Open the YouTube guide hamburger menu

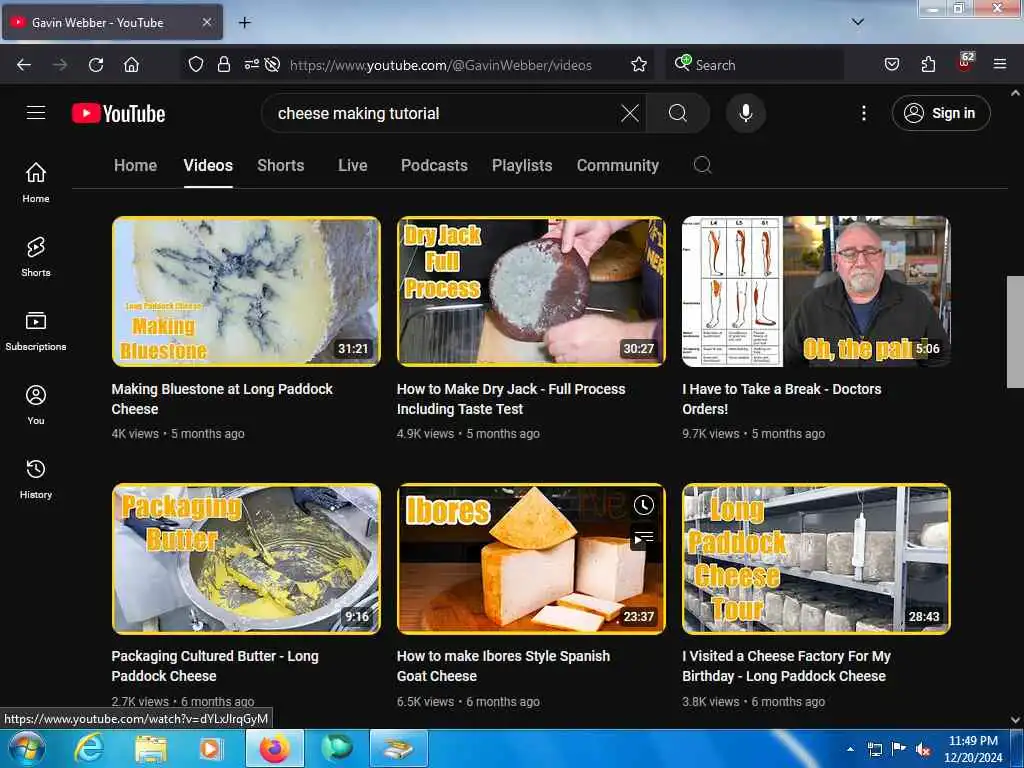click(36, 113)
